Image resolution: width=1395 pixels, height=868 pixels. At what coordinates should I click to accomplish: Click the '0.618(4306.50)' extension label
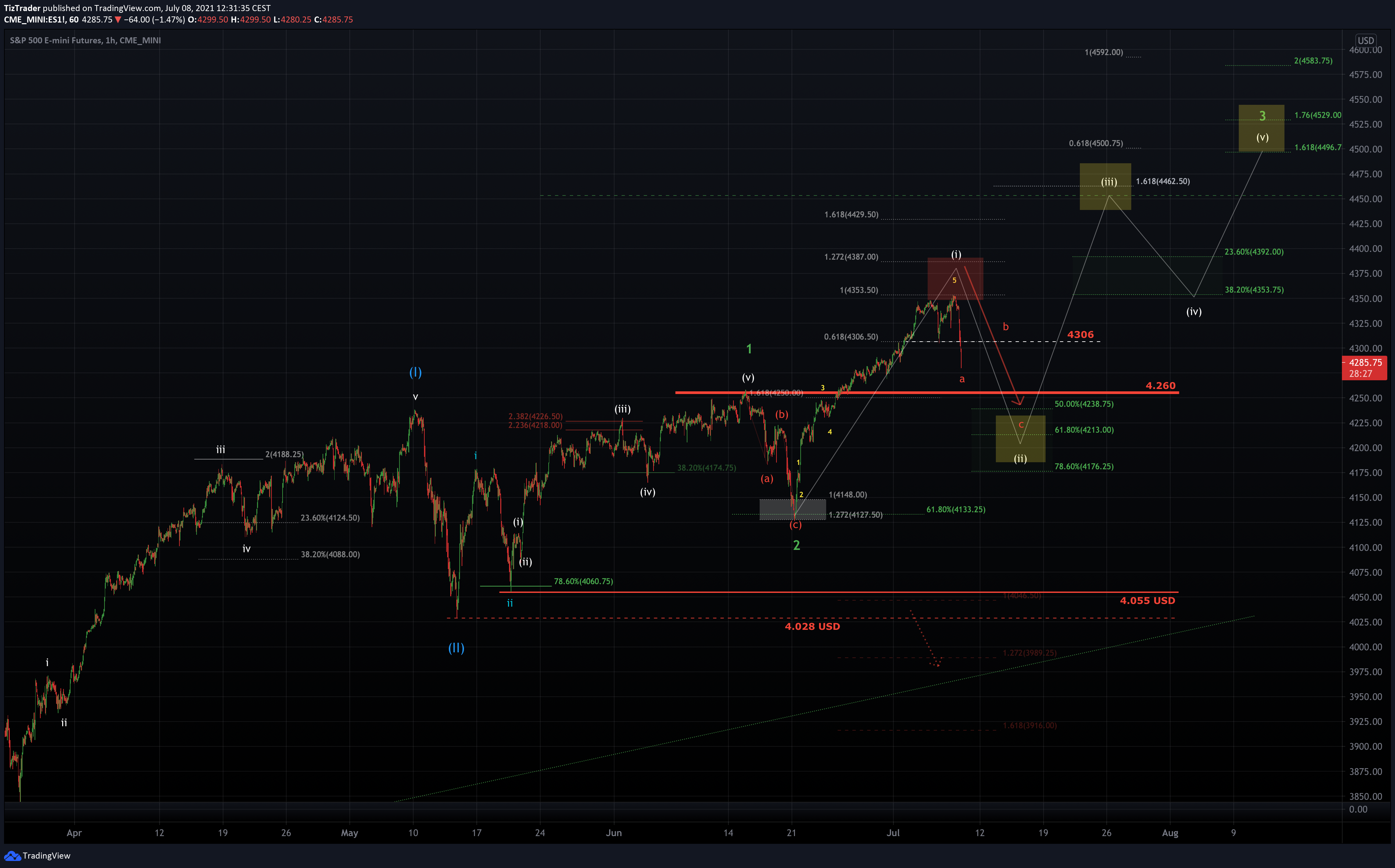point(851,337)
